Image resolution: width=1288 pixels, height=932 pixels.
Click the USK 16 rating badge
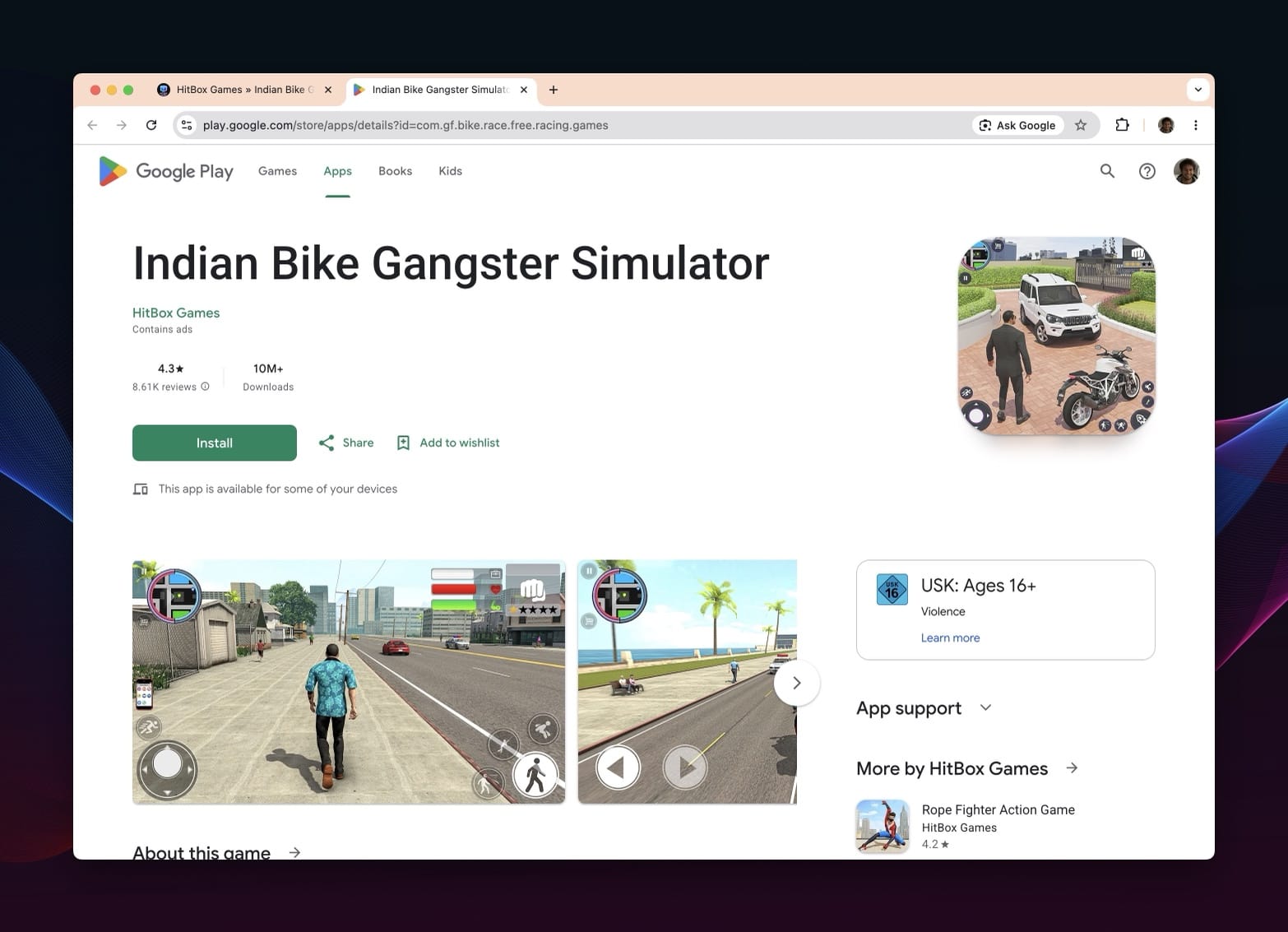(x=892, y=590)
